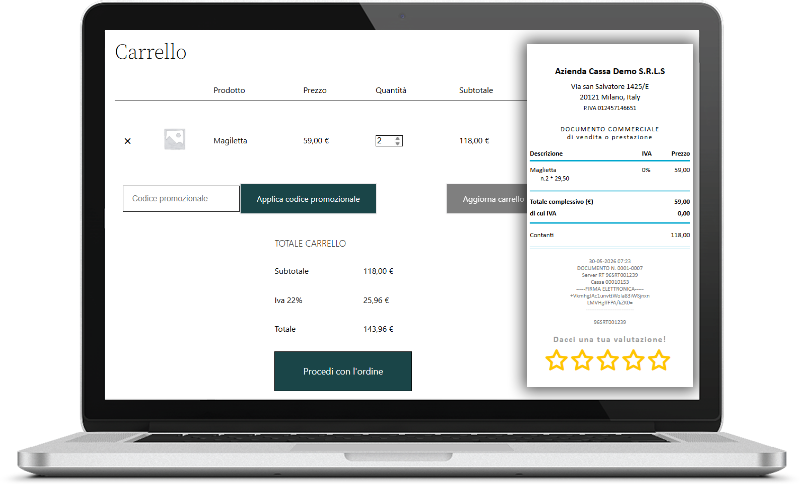The height and width of the screenshot is (484, 800).
Task: Select the Subtotale column header
Action: coord(476,90)
